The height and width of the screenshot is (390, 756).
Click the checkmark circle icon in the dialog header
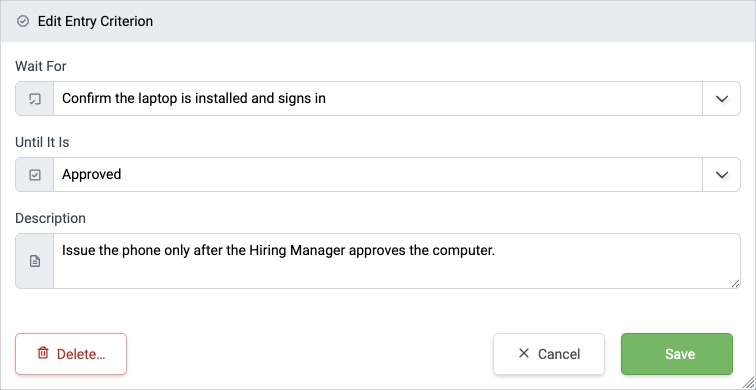pos(23,21)
